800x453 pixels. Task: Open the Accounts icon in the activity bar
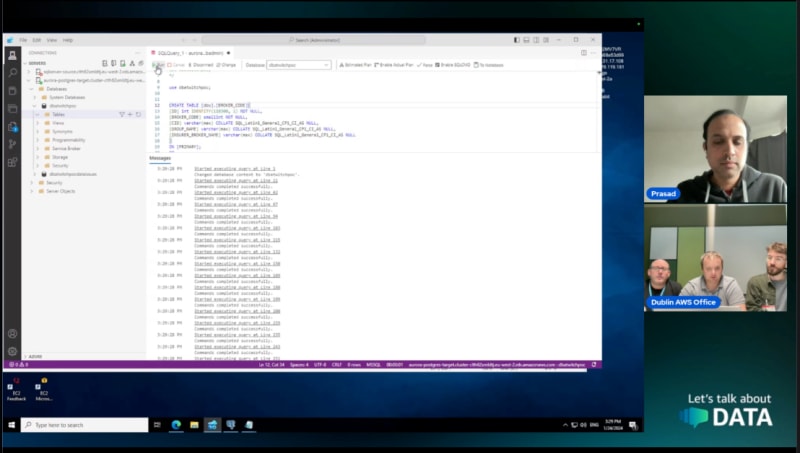tap(12, 333)
